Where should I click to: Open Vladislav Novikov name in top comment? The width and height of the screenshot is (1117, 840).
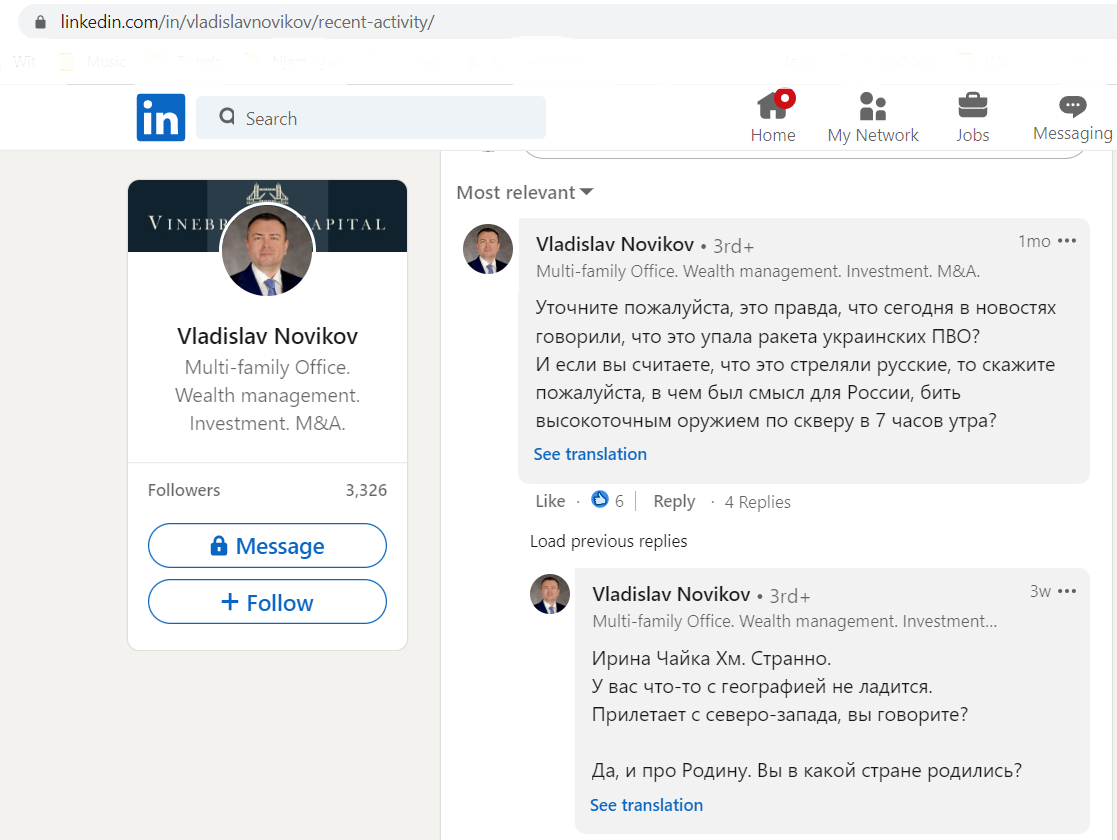pos(615,244)
